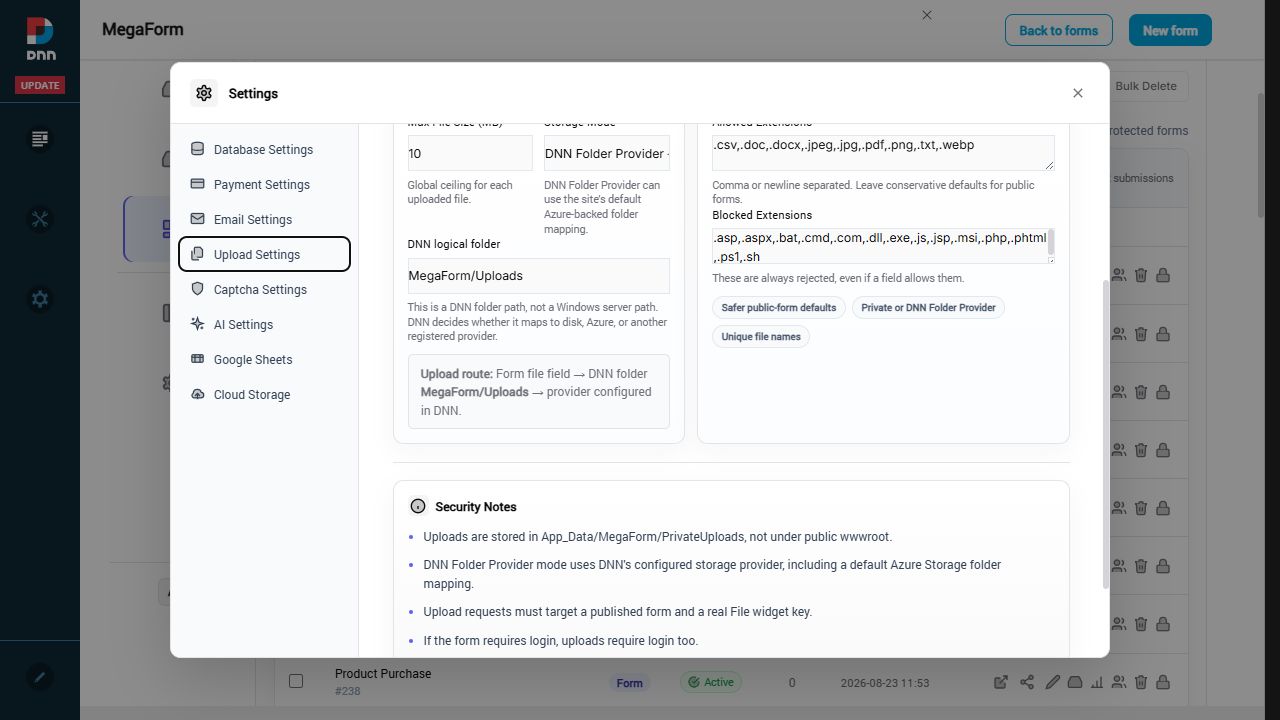Click the DNN logical folder field MegaForm/Uploads
This screenshot has width=1280, height=720.
click(539, 276)
